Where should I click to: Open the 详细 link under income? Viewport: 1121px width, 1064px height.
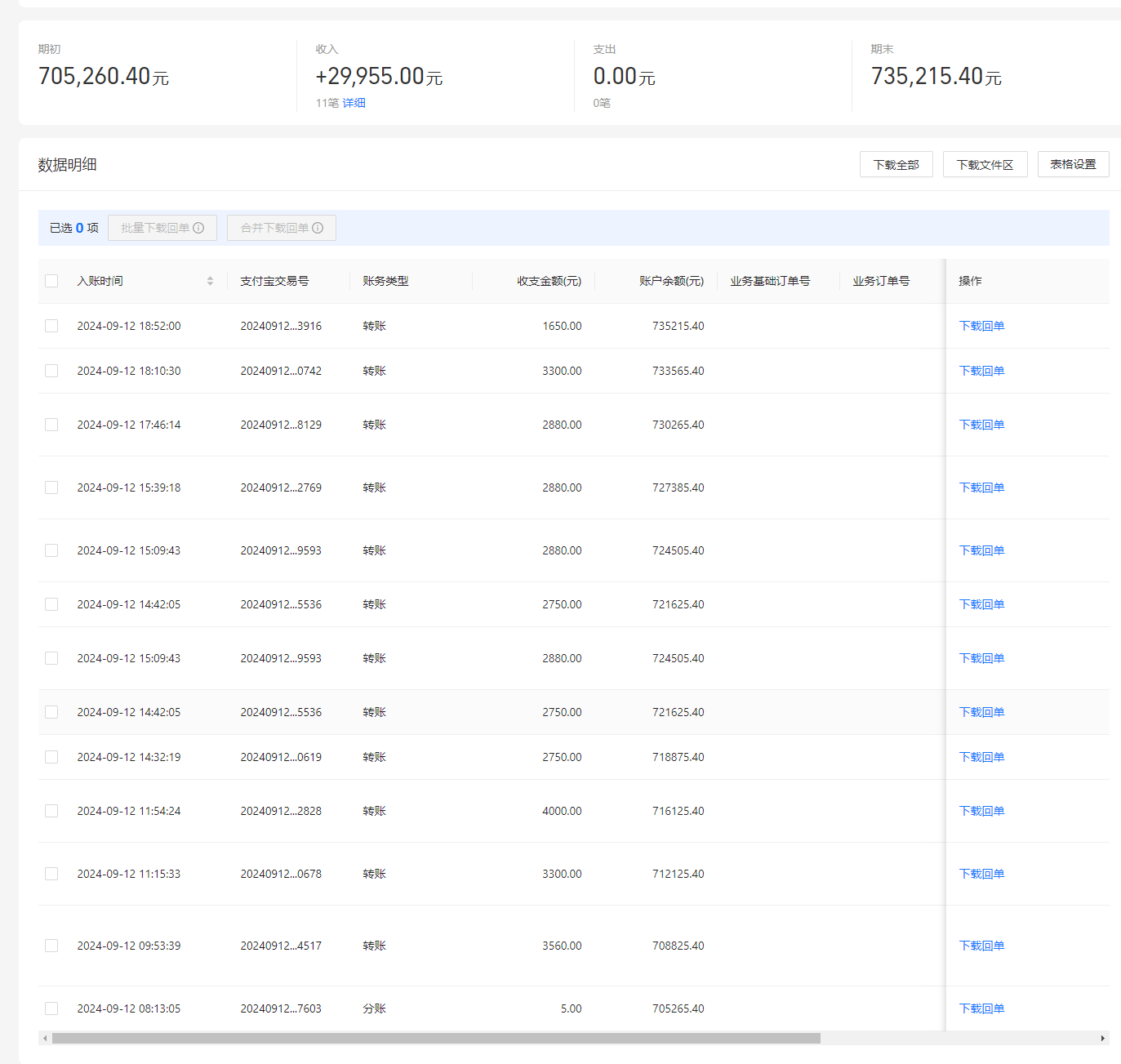(354, 103)
